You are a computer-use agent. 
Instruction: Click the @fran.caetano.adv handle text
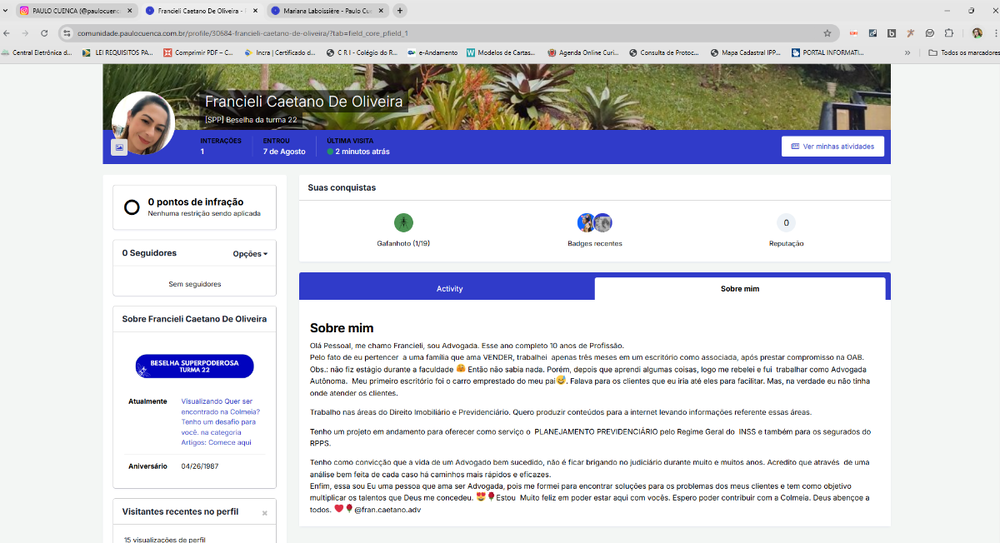tap(388, 510)
